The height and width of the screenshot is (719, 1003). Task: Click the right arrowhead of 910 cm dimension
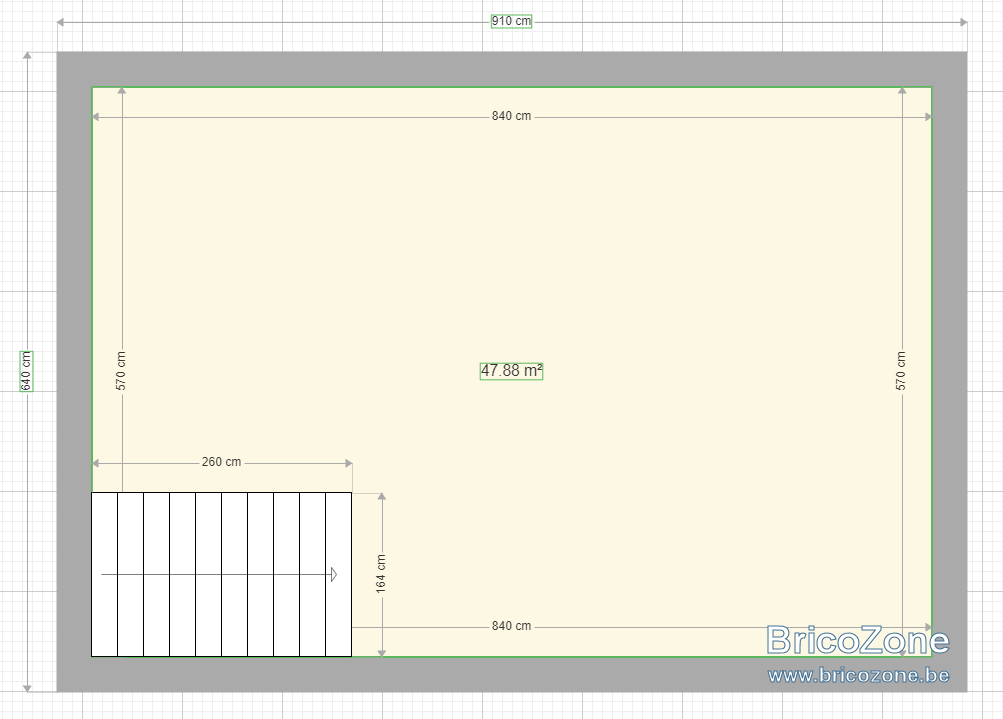coord(963,22)
